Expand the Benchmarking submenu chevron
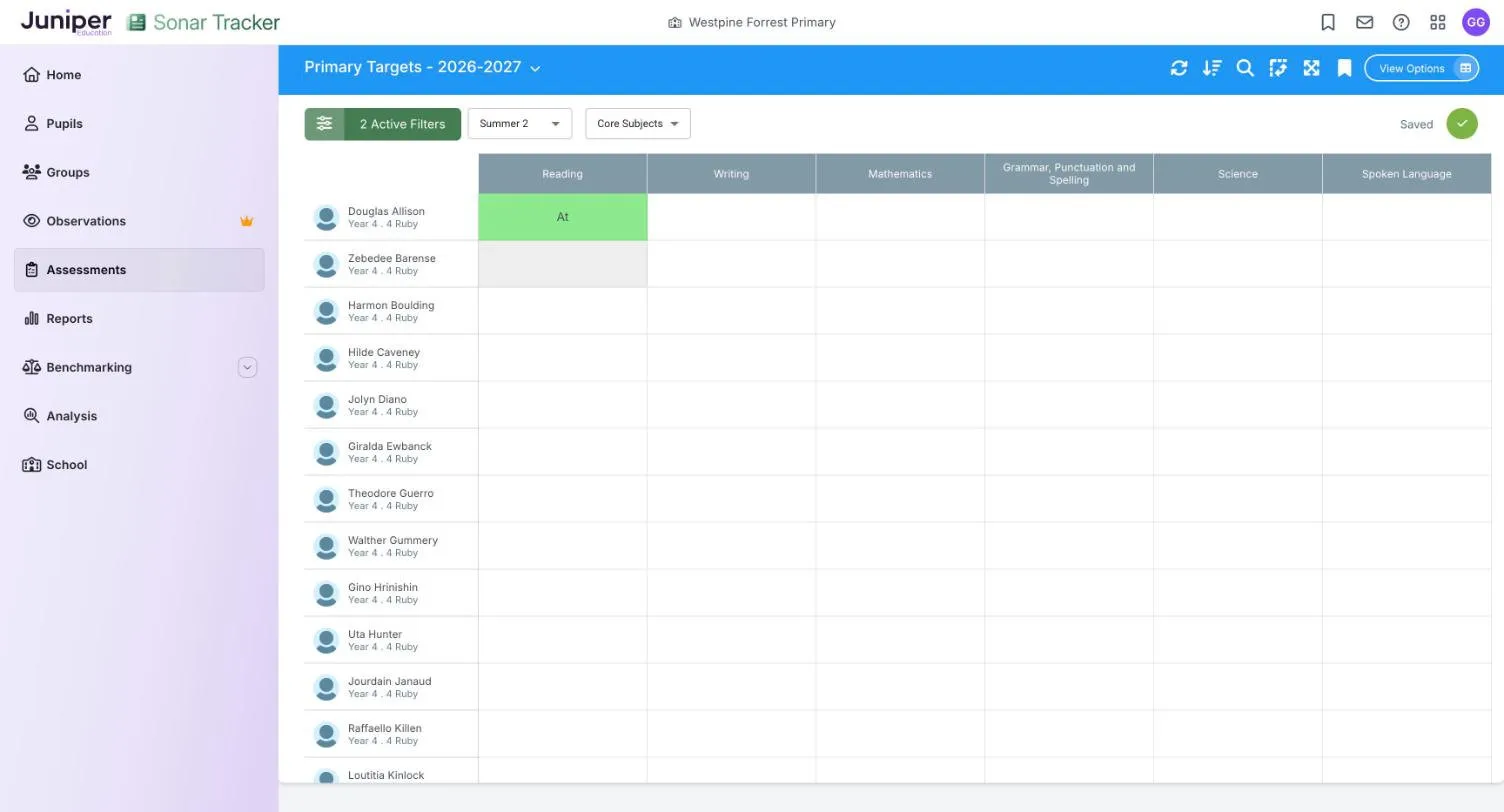This screenshot has height=812, width=1504. [247, 367]
